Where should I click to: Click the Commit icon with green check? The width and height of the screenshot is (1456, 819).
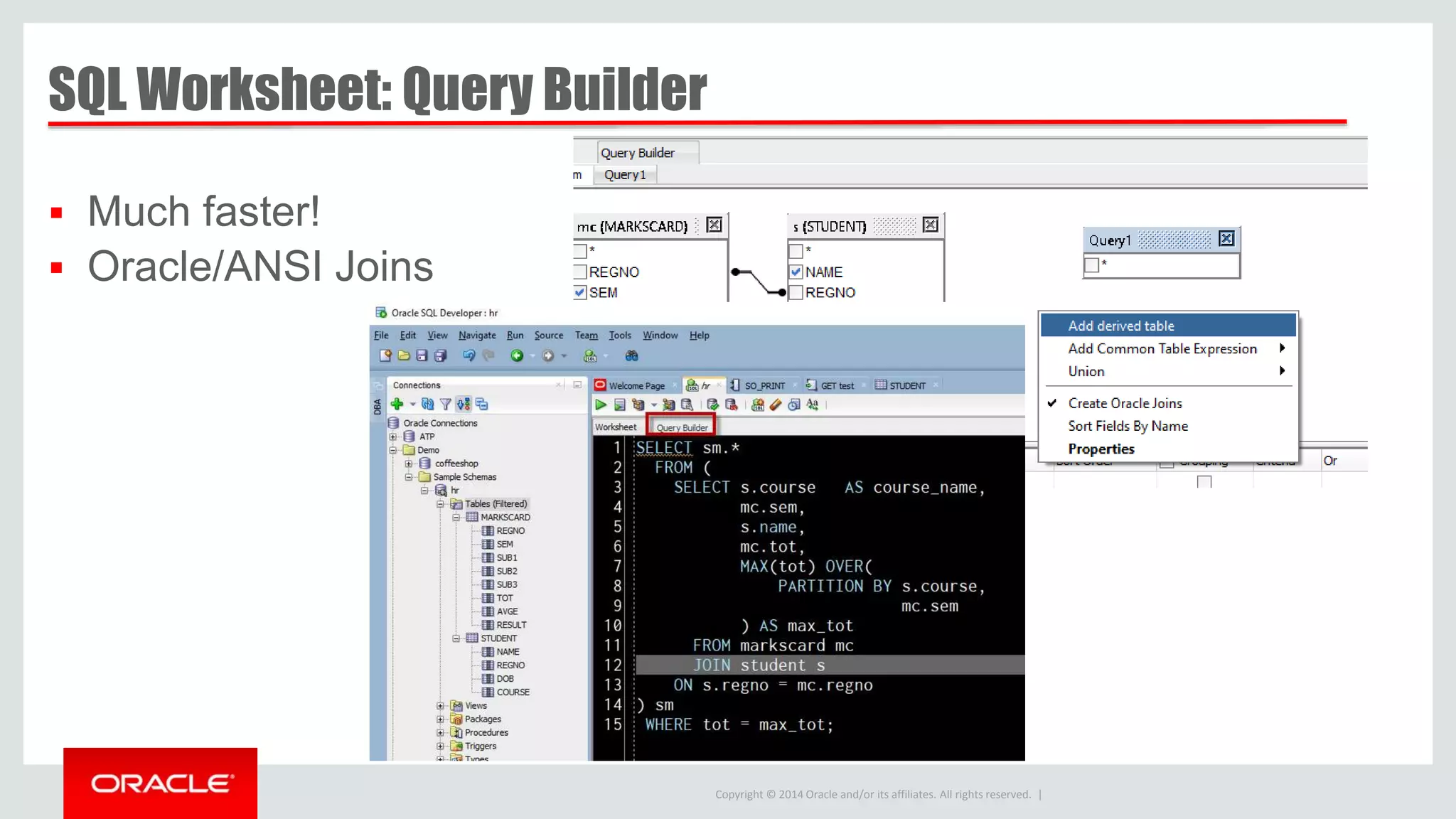coord(712,405)
